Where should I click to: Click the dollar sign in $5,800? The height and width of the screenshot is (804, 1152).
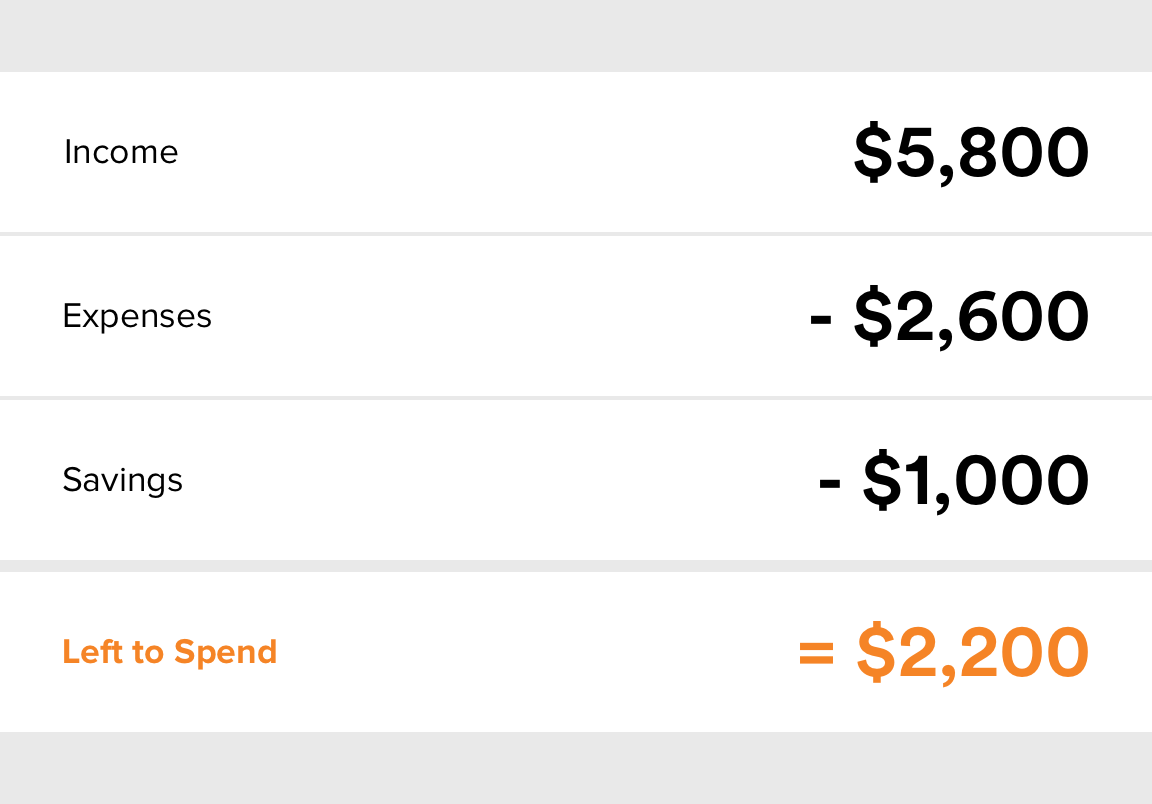tap(873, 152)
